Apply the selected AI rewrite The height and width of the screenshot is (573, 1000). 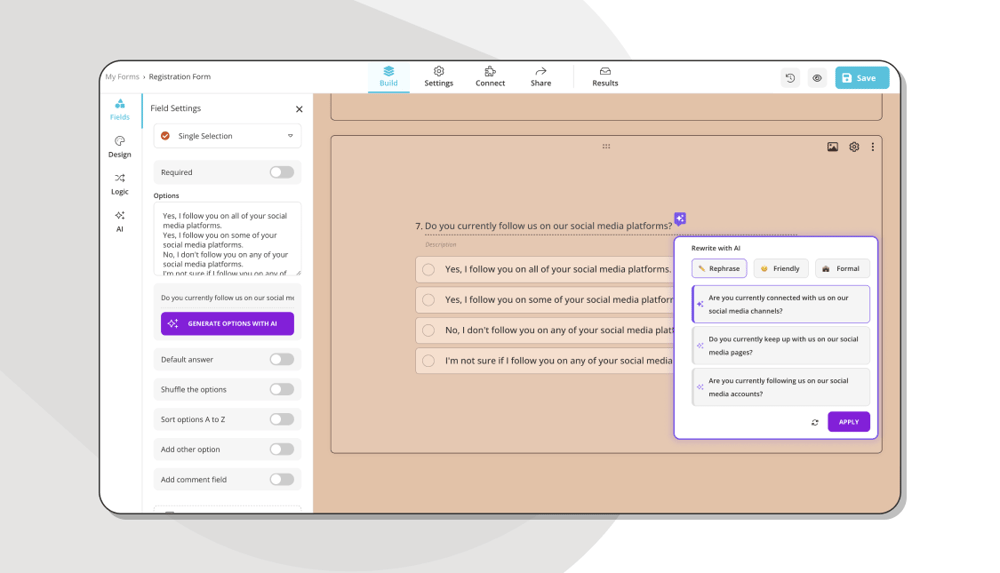coord(848,422)
